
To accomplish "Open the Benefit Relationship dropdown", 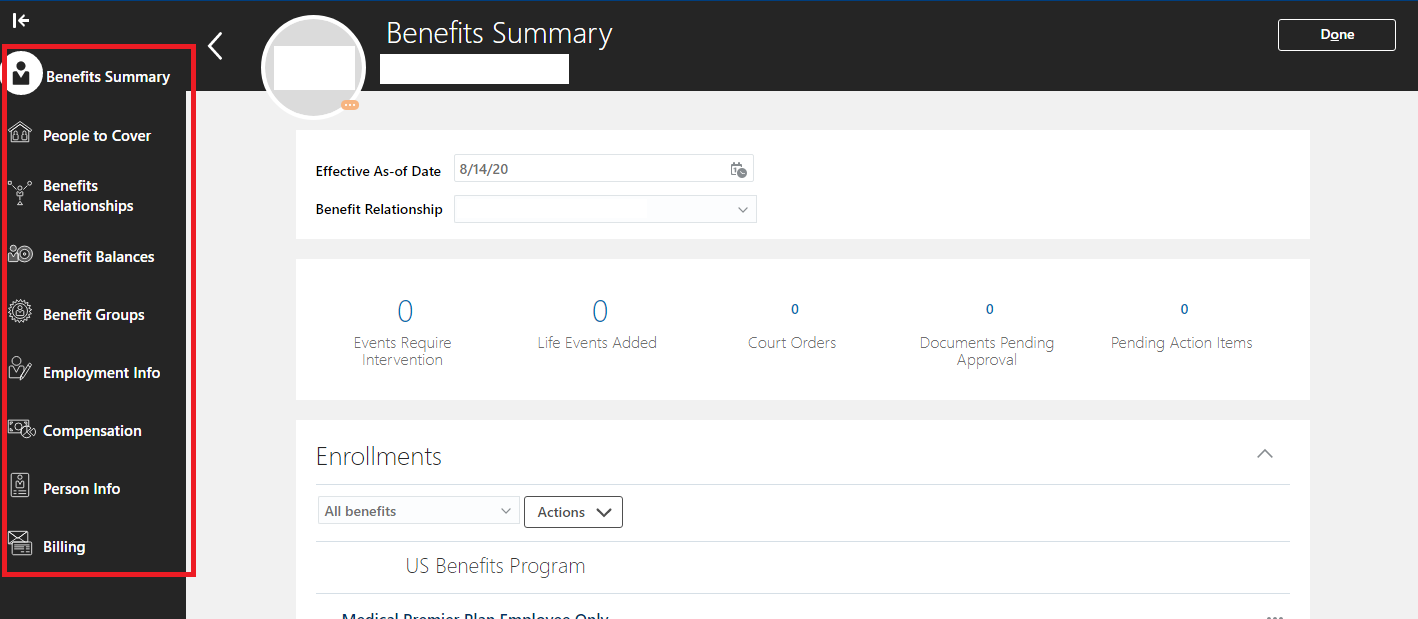I will 742,209.
